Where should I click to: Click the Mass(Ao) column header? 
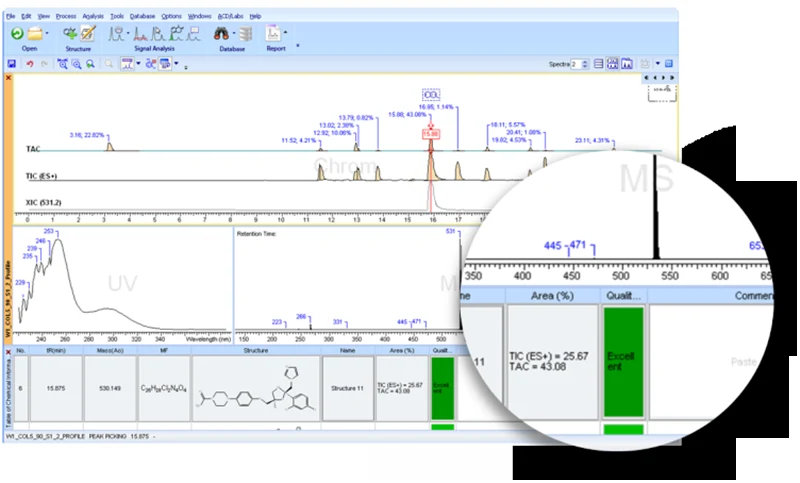(110, 350)
